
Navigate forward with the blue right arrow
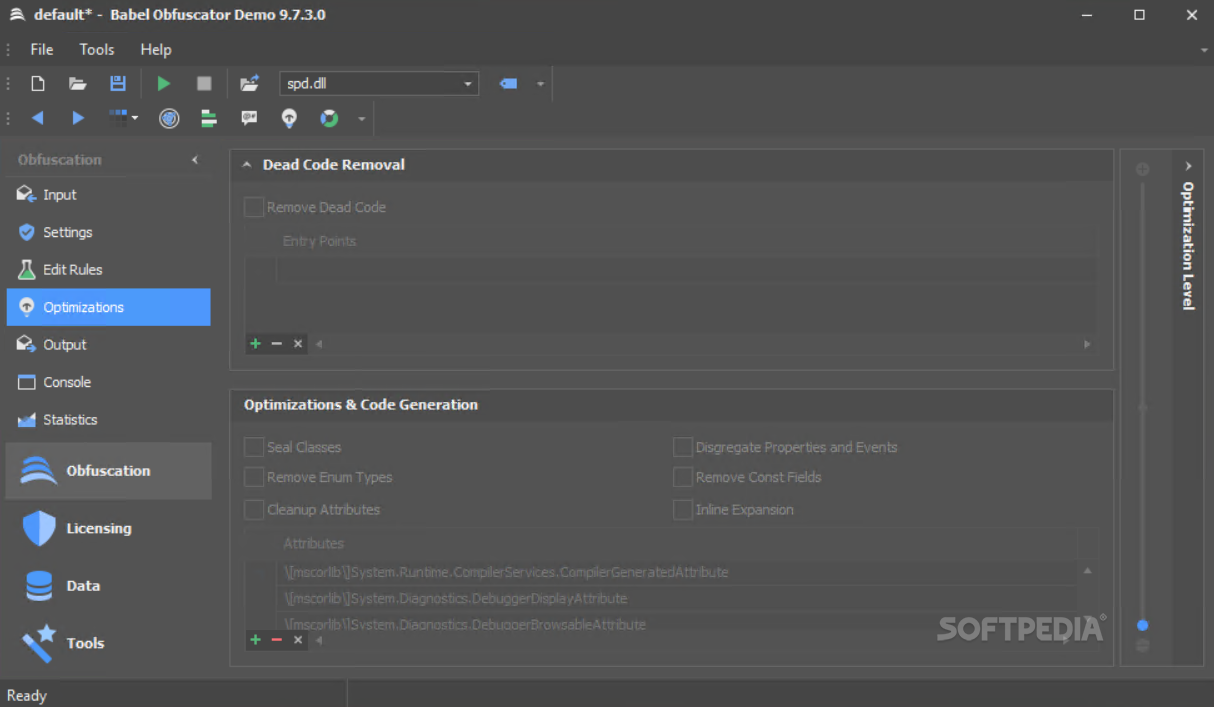(78, 118)
